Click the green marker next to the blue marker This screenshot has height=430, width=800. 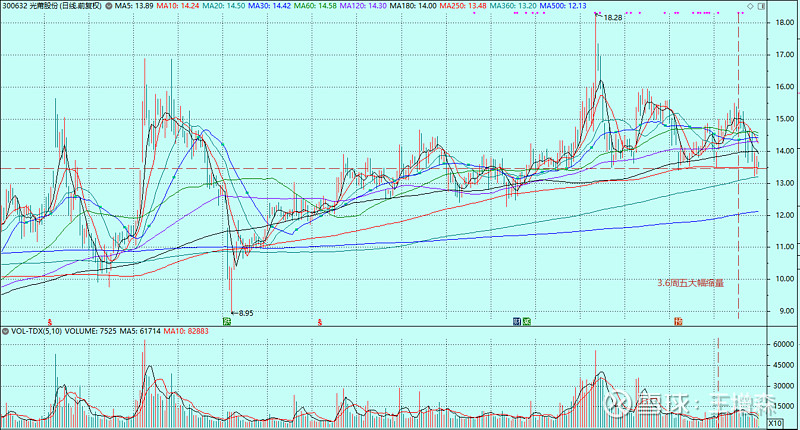(x=526, y=322)
